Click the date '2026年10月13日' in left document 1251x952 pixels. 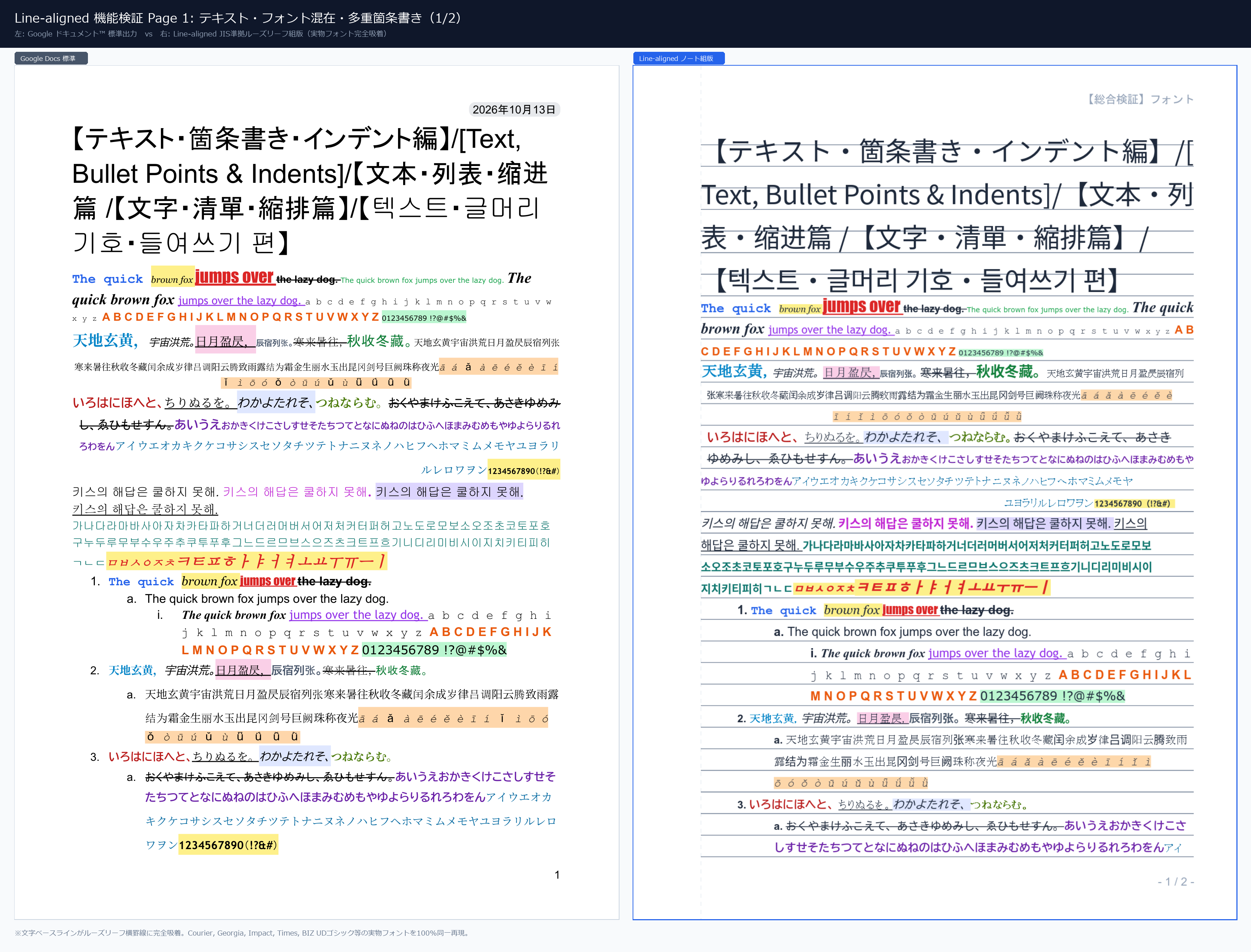(x=514, y=109)
